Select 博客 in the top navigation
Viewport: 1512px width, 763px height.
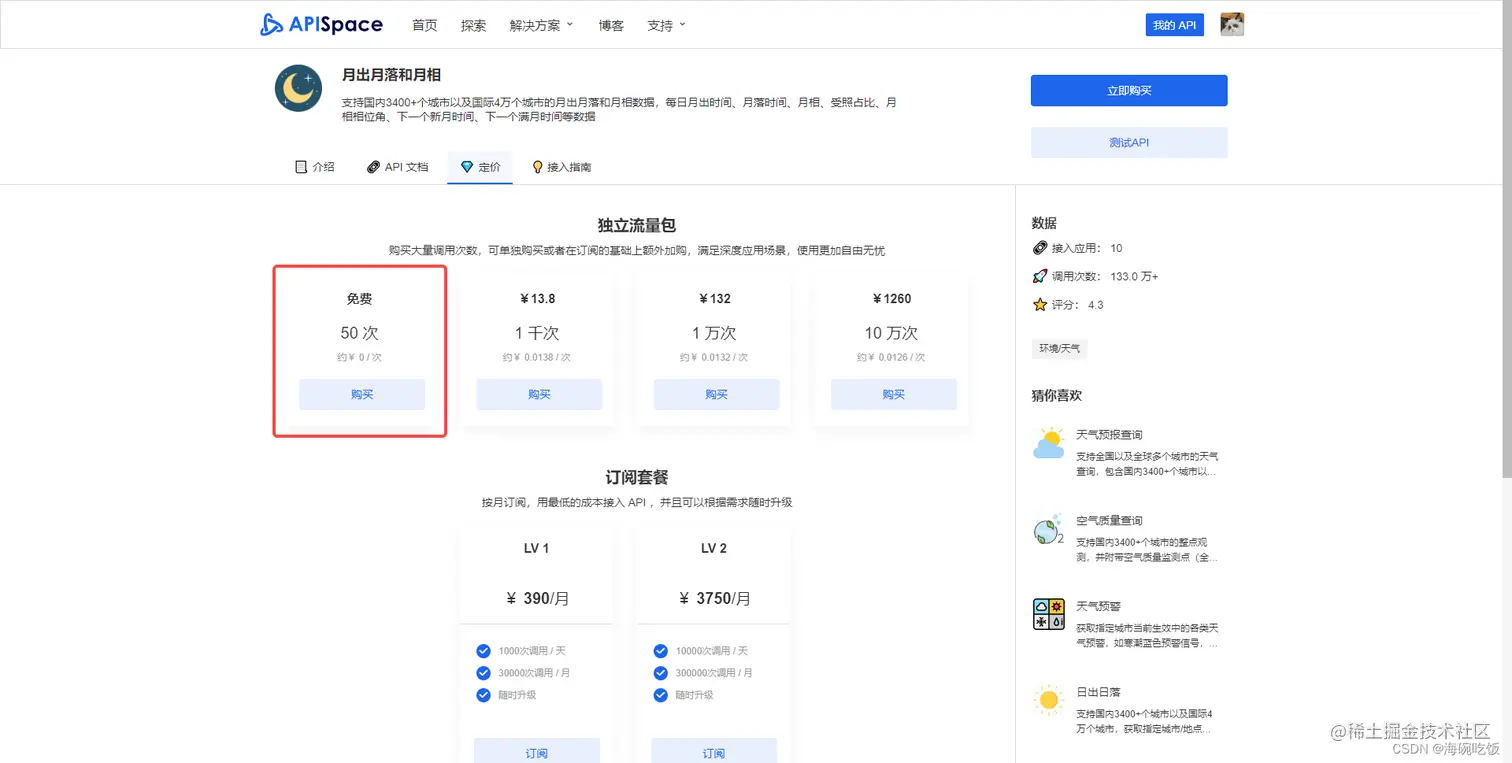(610, 25)
